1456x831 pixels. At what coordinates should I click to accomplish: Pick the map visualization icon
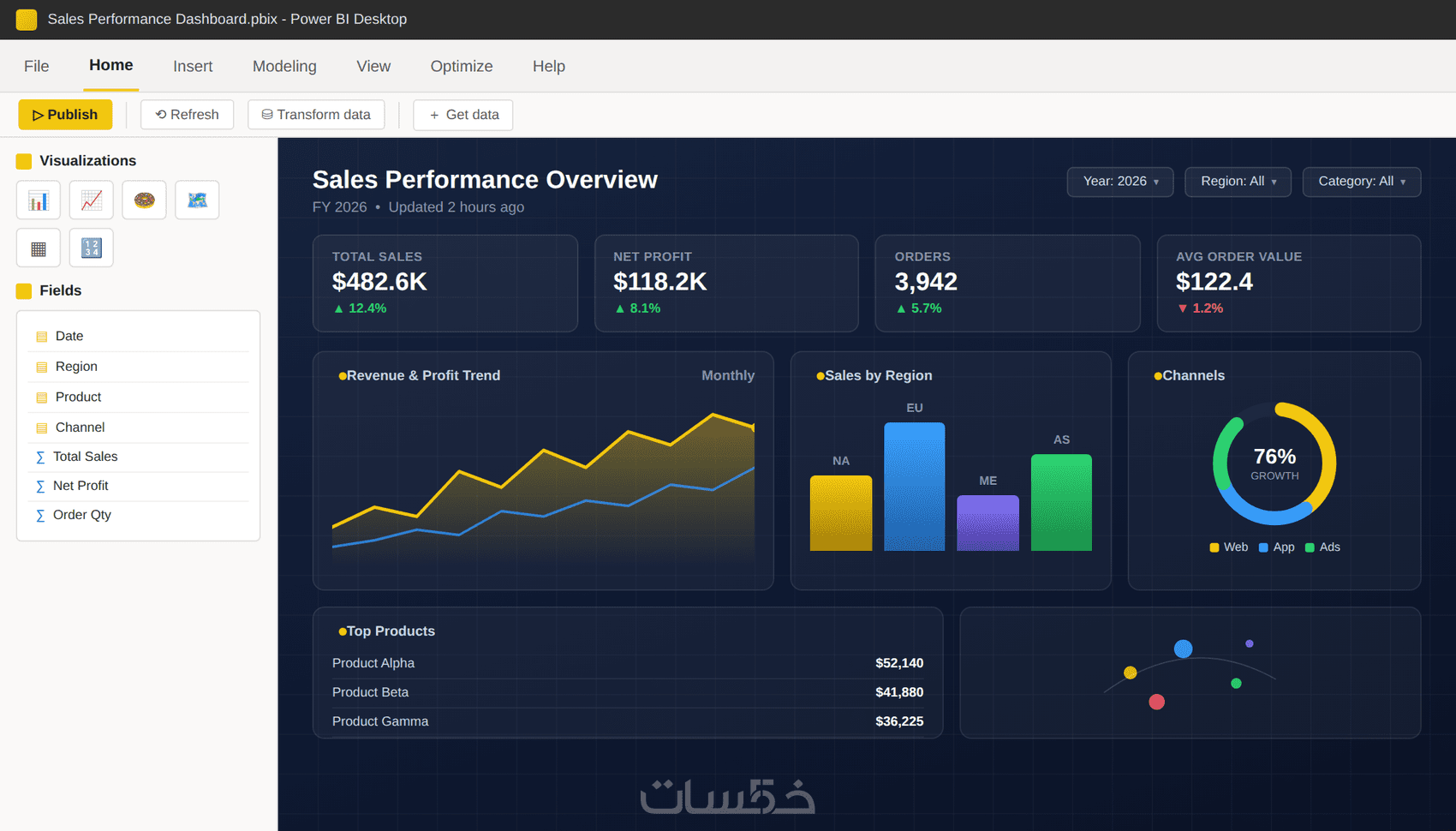[x=197, y=200]
